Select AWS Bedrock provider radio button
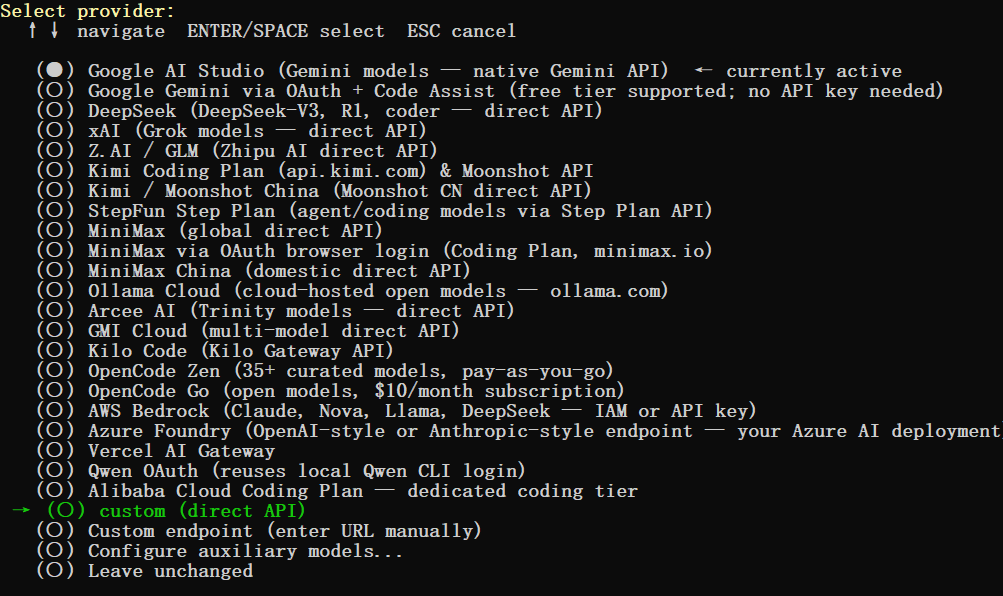 click(x=55, y=410)
